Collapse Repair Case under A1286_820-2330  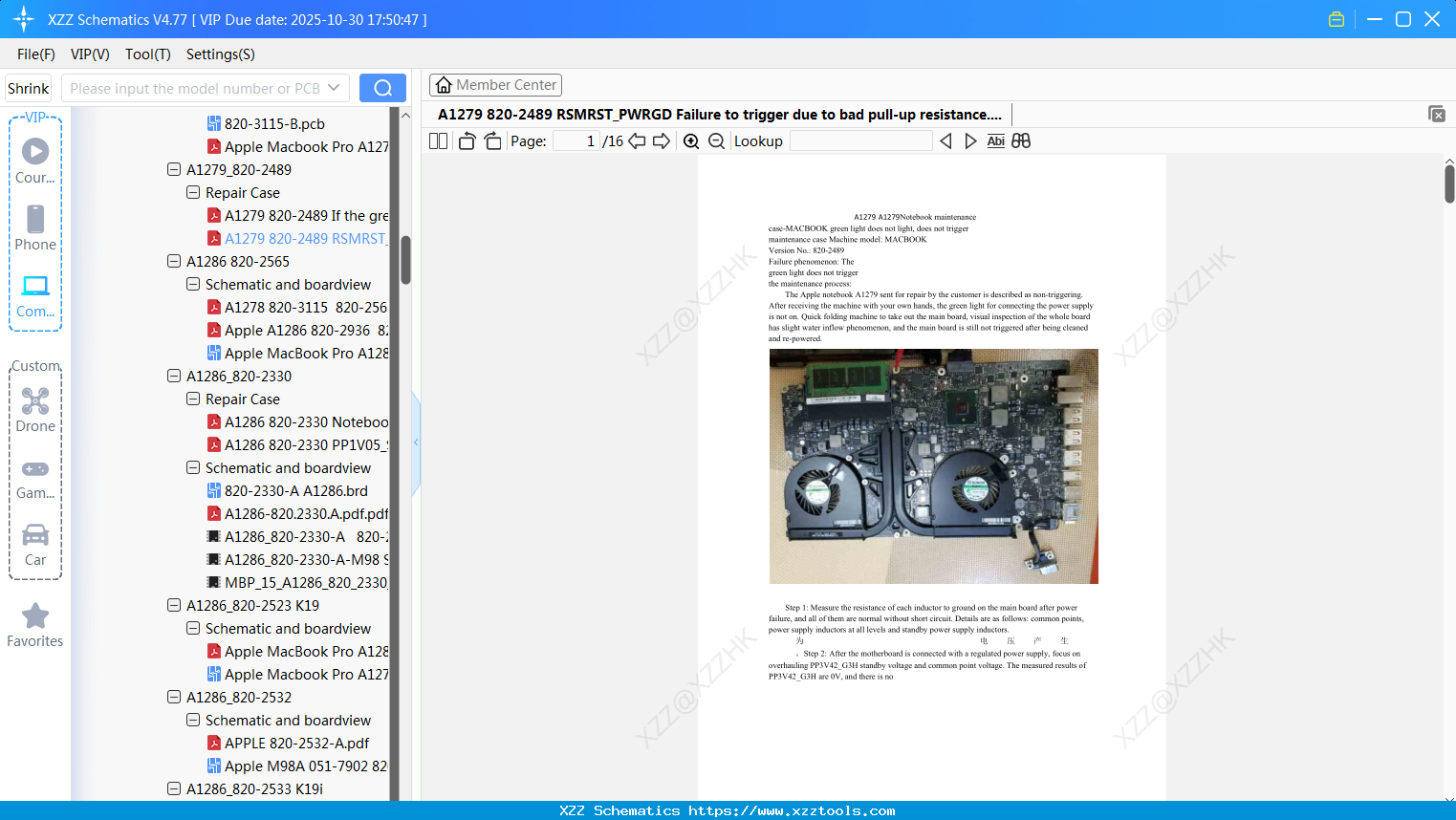193,399
